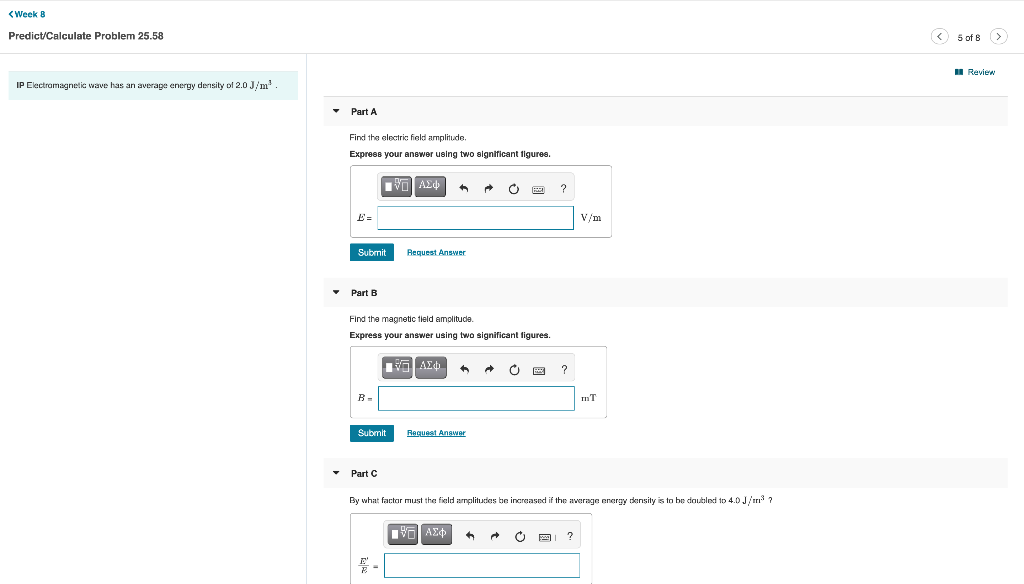The height and width of the screenshot is (584, 1024).
Task: Collapse the Part A section
Action: pos(336,111)
